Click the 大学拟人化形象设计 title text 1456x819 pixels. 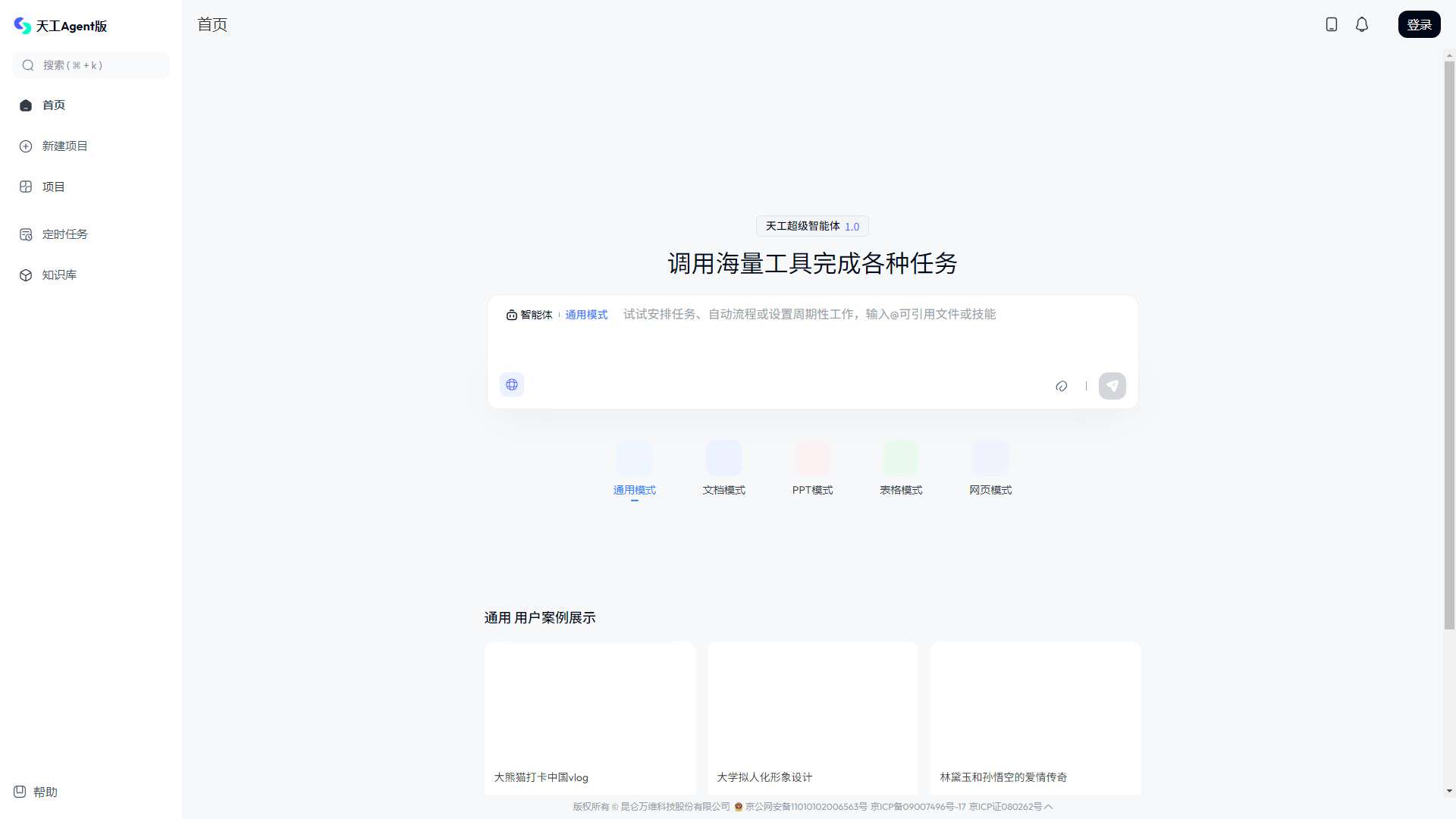click(764, 777)
